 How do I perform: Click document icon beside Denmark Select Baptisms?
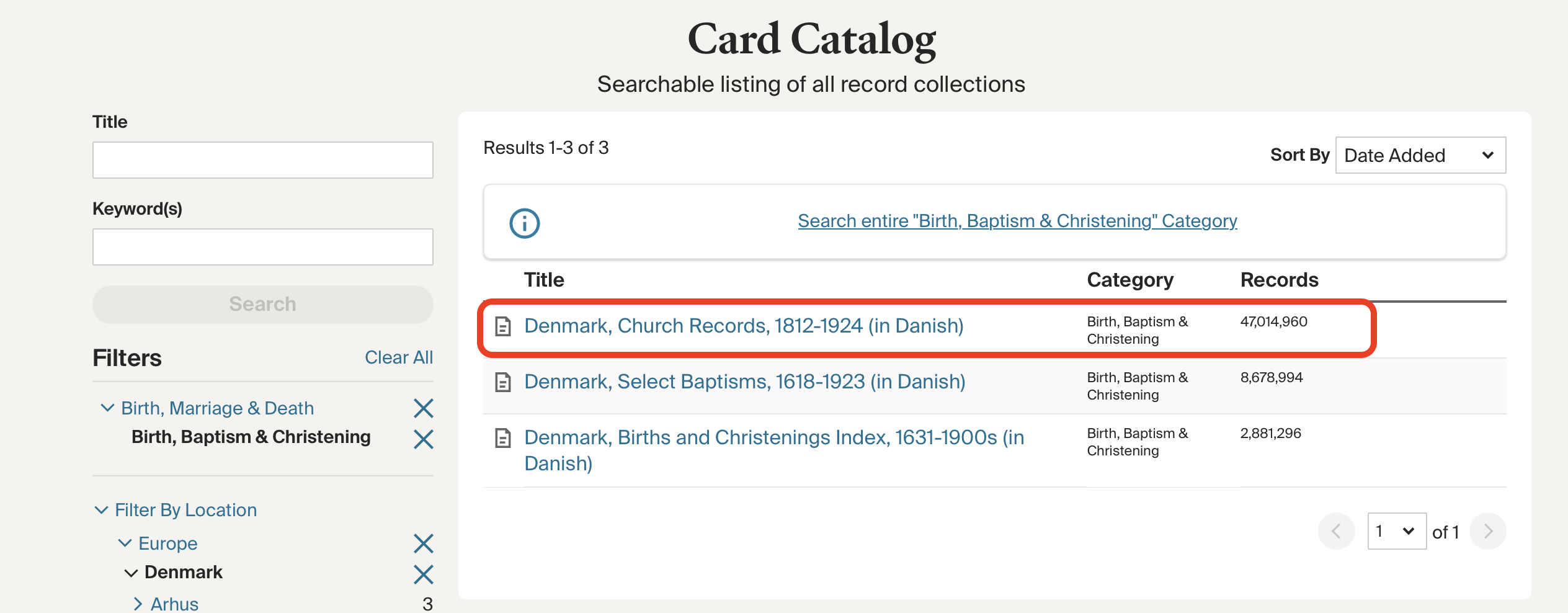point(503,382)
